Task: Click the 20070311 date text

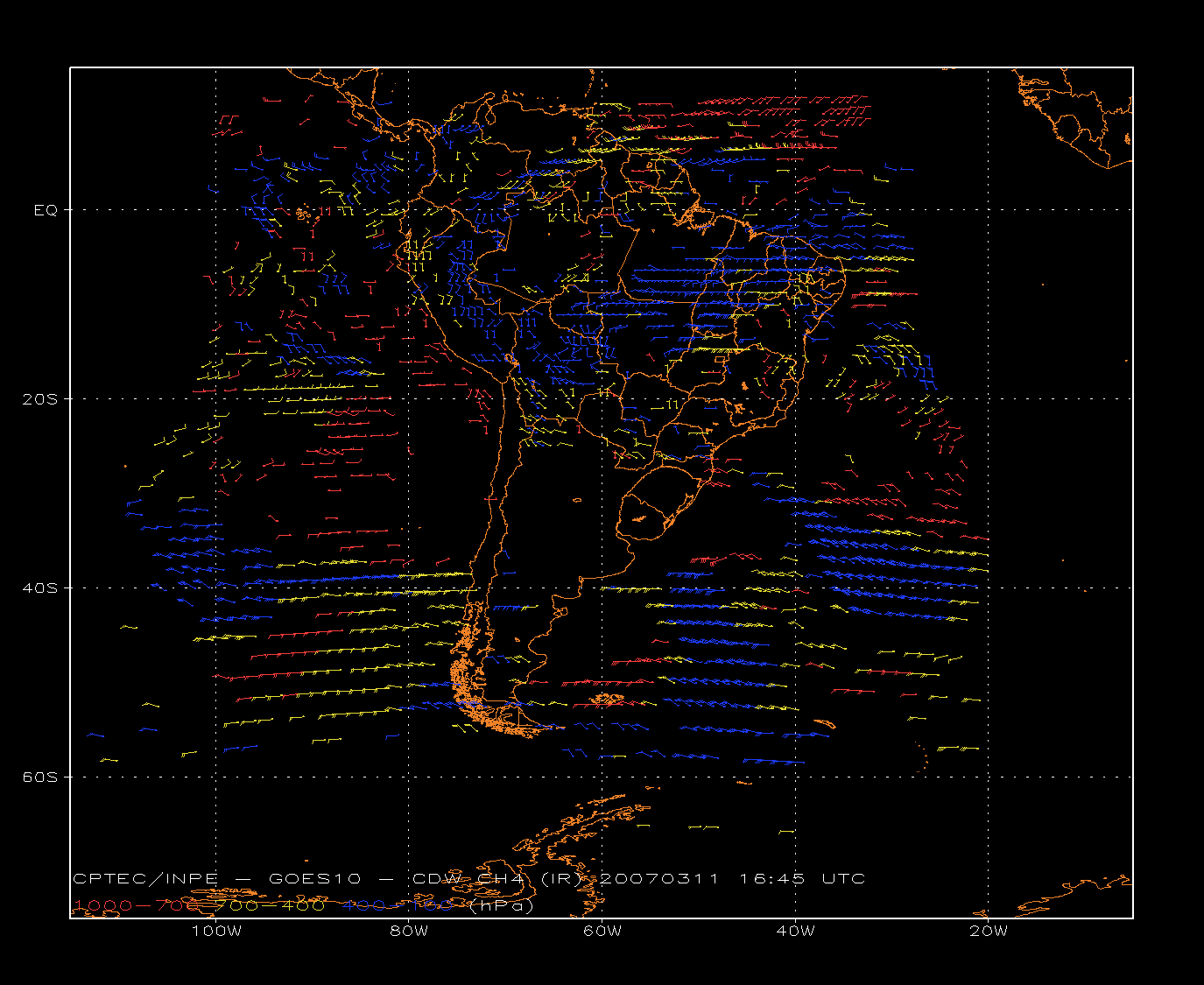Action: point(658,879)
